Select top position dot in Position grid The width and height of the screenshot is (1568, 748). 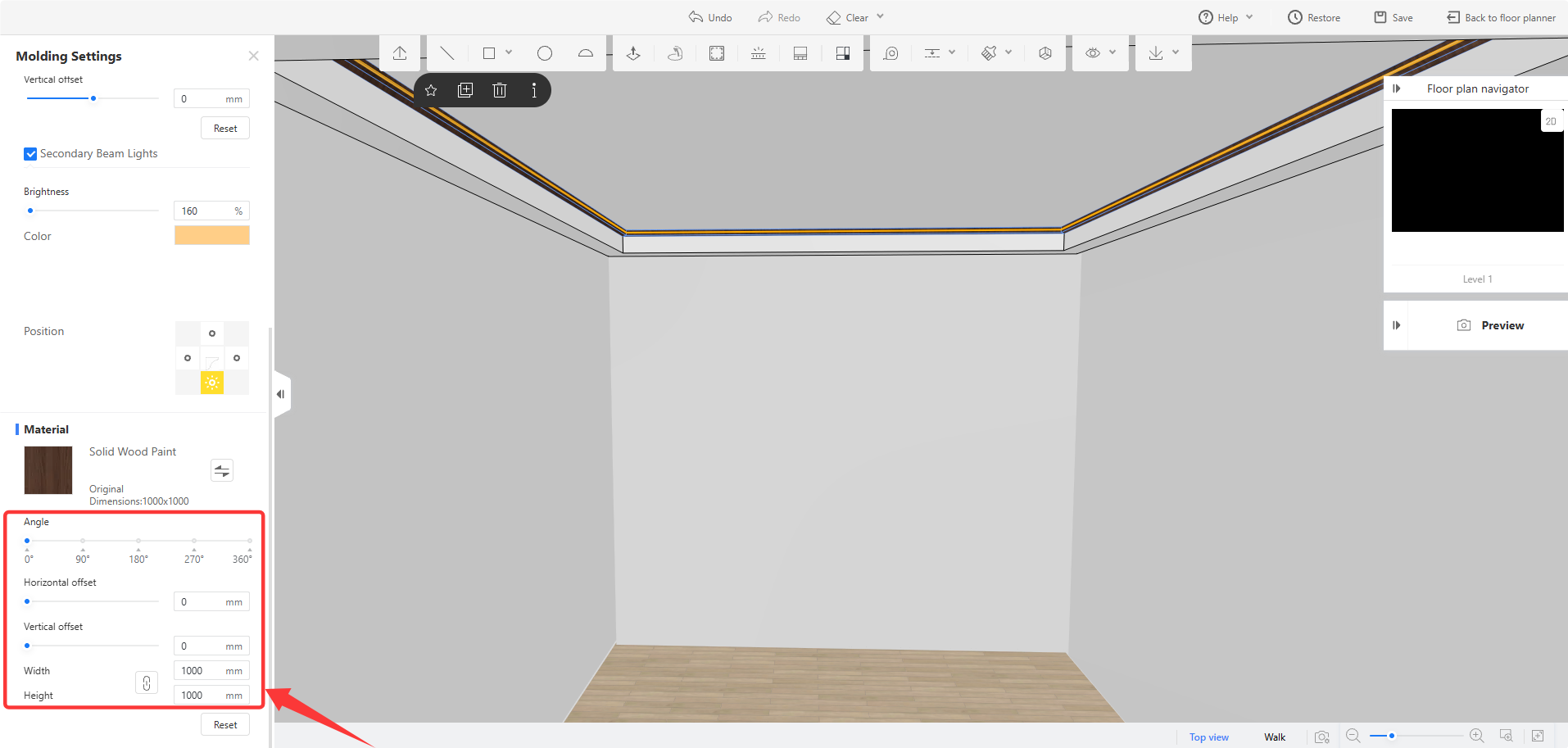point(212,333)
